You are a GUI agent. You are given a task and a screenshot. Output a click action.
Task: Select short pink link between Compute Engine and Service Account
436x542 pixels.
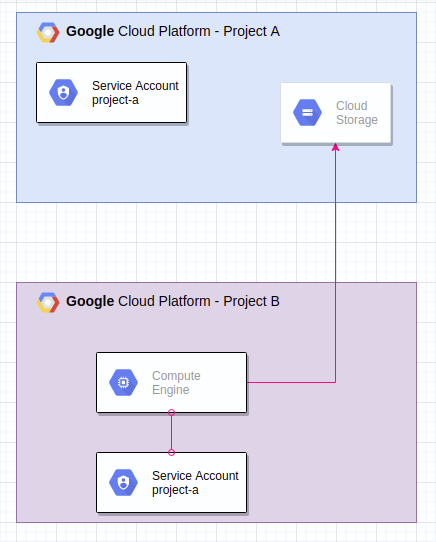click(x=171, y=432)
